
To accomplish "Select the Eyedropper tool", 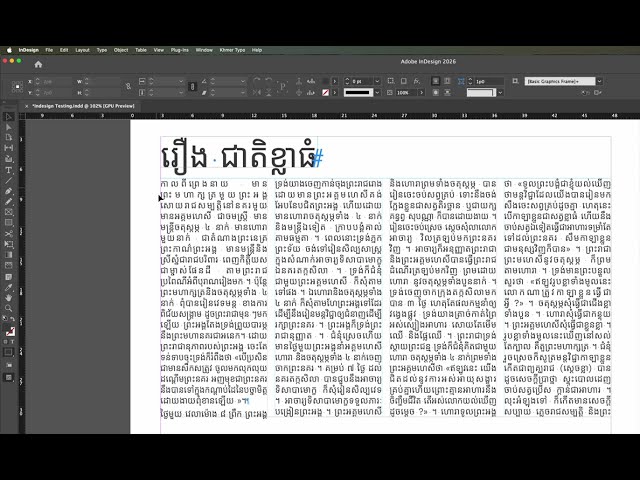I will point(9,287).
